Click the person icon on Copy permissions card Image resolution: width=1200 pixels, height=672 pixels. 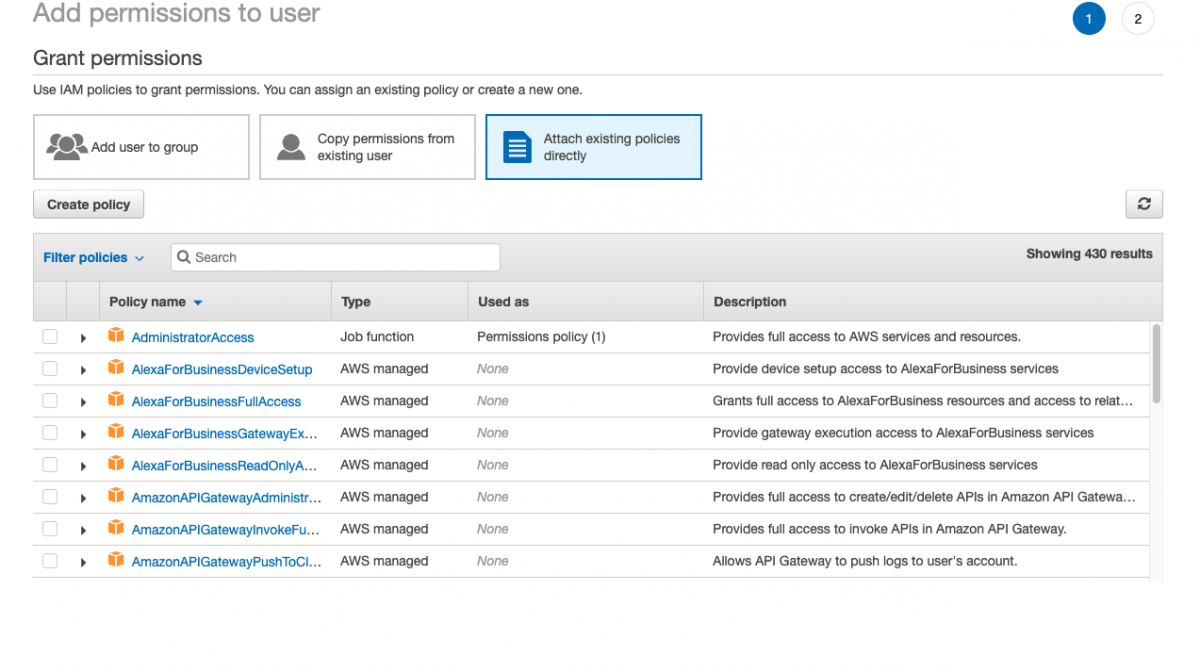(290, 147)
